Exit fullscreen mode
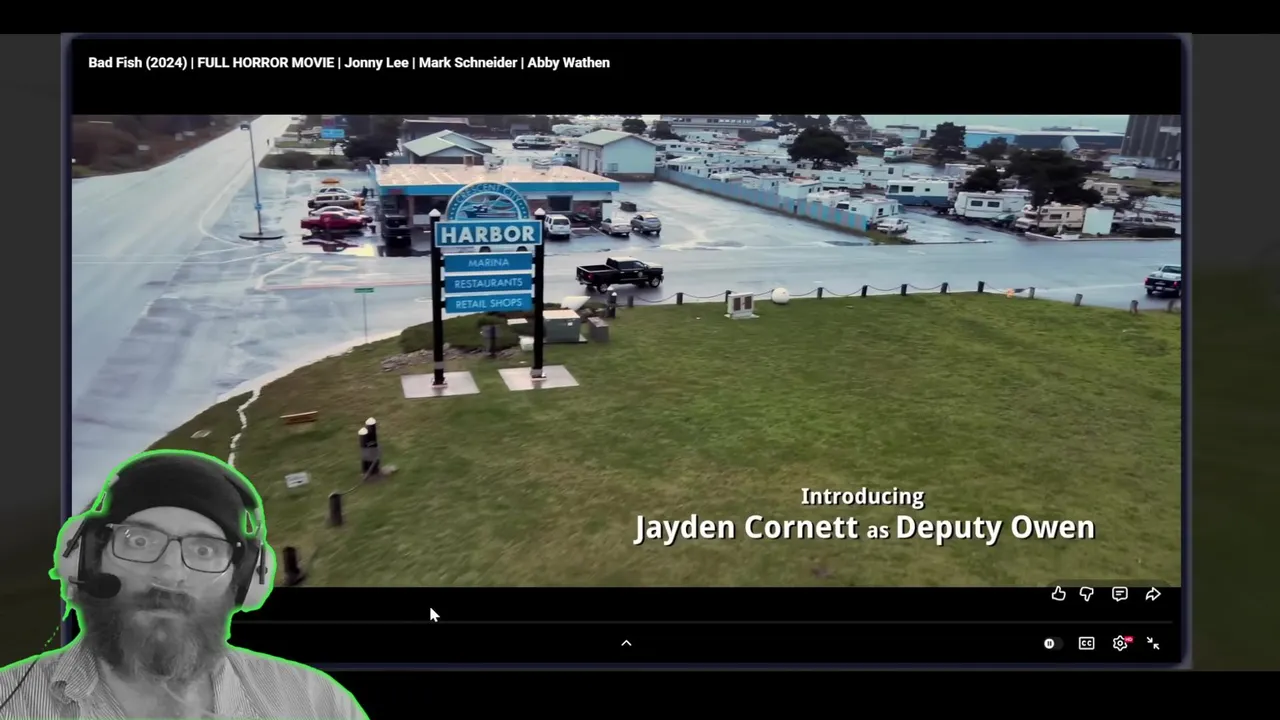The width and height of the screenshot is (1280, 720). pos(1153,644)
